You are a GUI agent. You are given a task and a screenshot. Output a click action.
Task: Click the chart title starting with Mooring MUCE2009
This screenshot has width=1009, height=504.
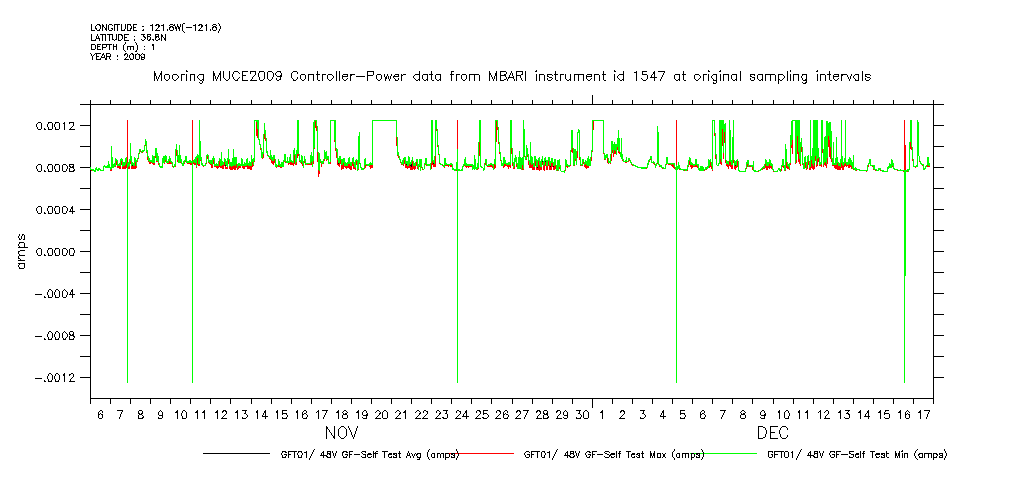point(511,76)
